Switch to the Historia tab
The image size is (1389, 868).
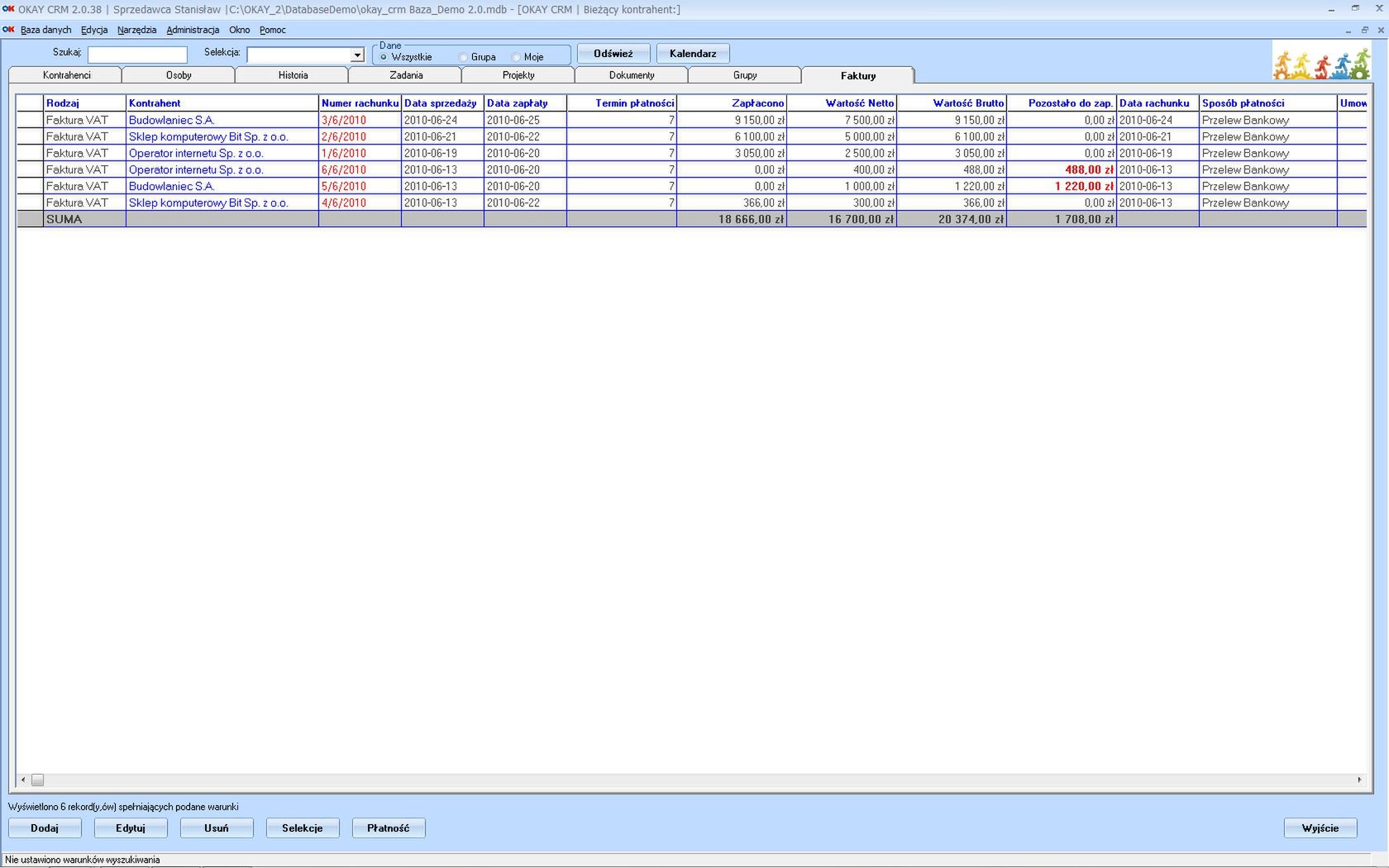click(293, 75)
